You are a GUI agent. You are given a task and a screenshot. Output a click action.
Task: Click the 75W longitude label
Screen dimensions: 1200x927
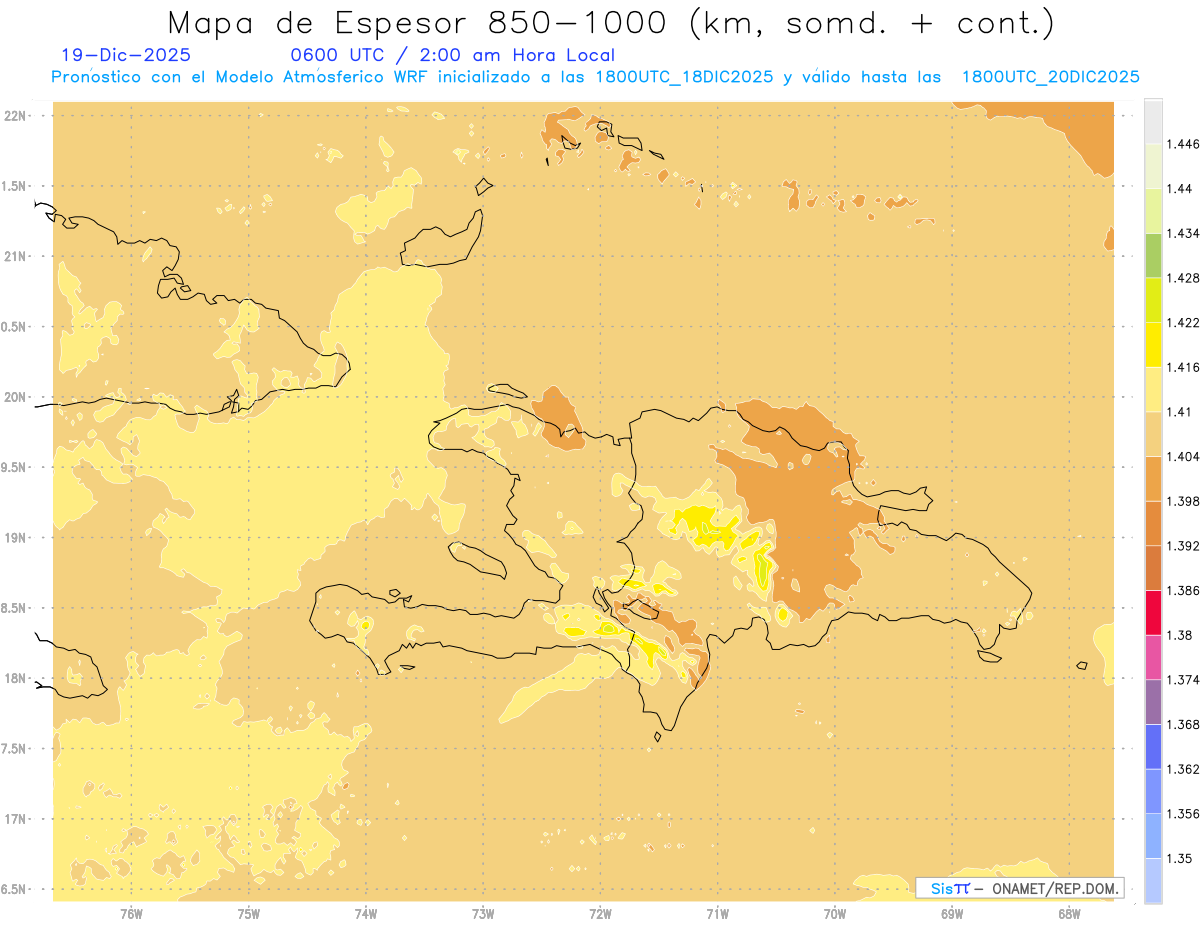coord(249,914)
